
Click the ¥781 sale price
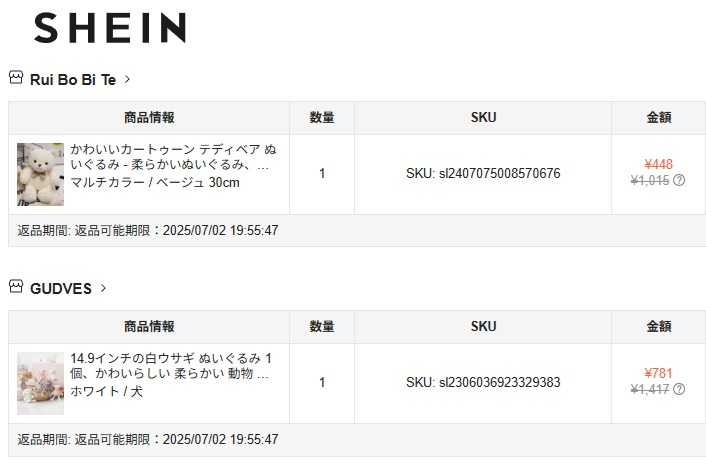[658, 373]
